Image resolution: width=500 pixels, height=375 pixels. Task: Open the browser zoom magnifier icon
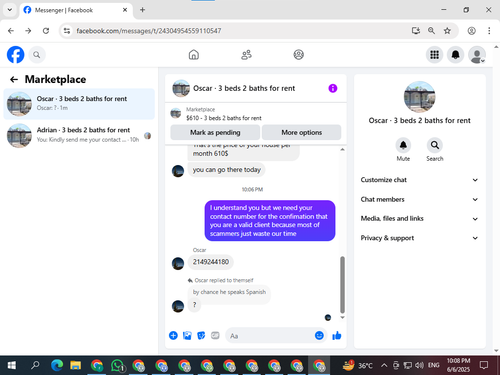[x=431, y=31]
